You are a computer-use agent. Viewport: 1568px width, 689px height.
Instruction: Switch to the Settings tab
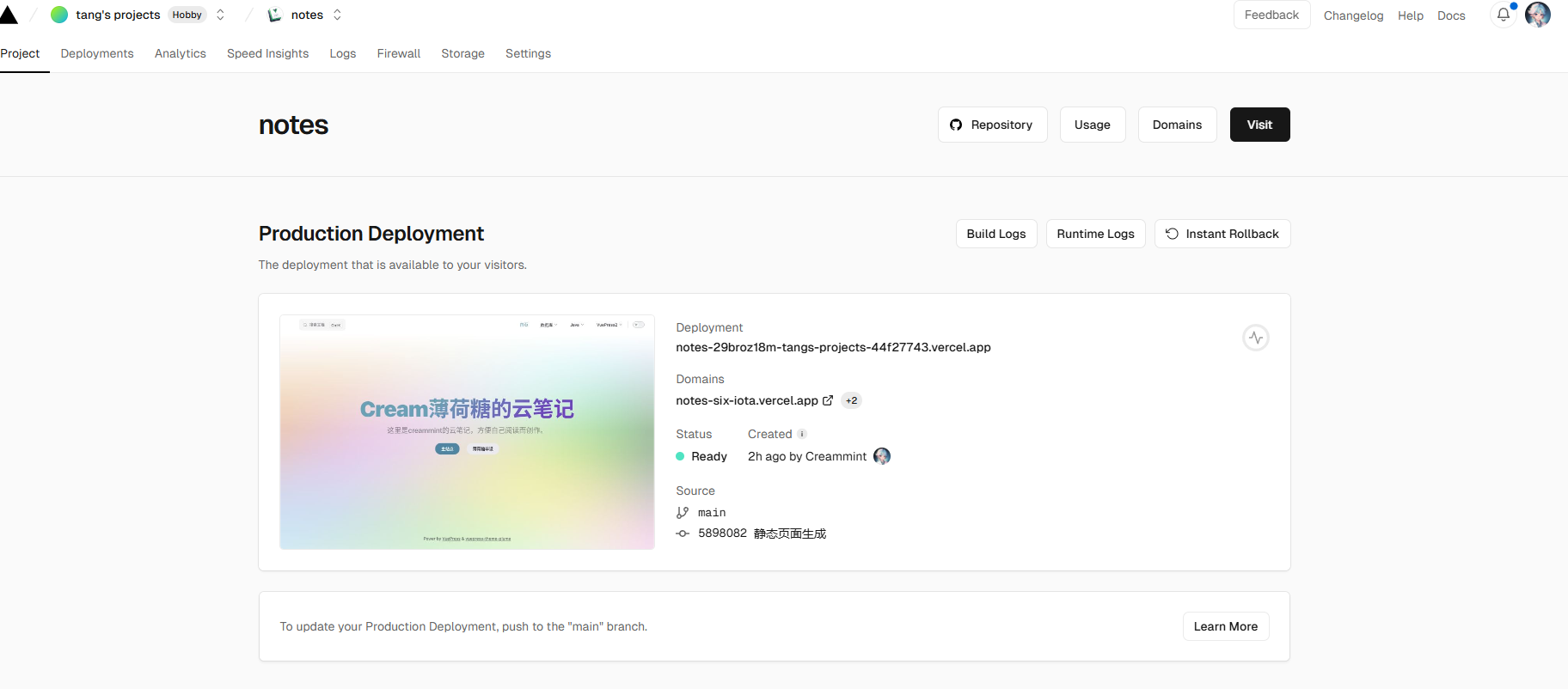tap(528, 53)
